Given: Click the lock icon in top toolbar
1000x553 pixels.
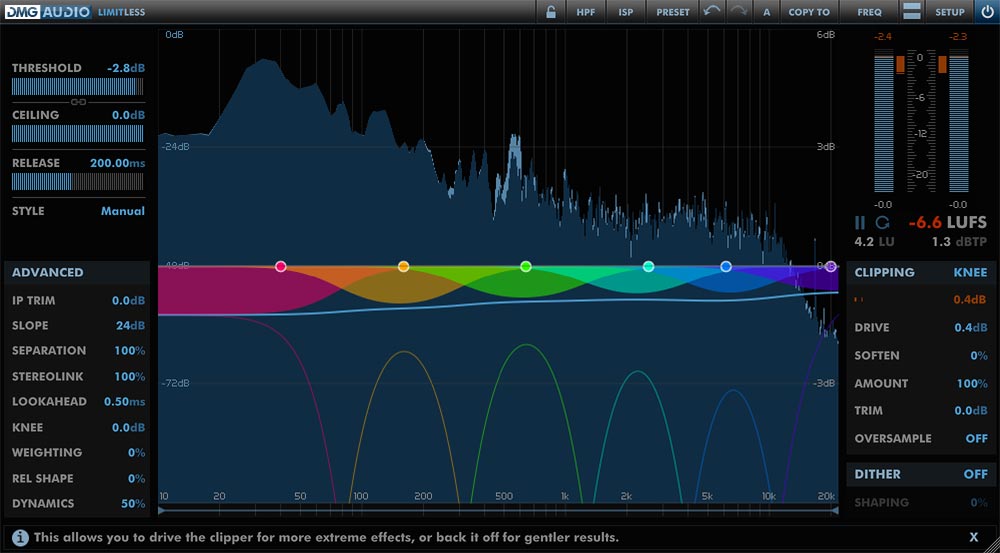Looking at the screenshot, I should click(550, 11).
